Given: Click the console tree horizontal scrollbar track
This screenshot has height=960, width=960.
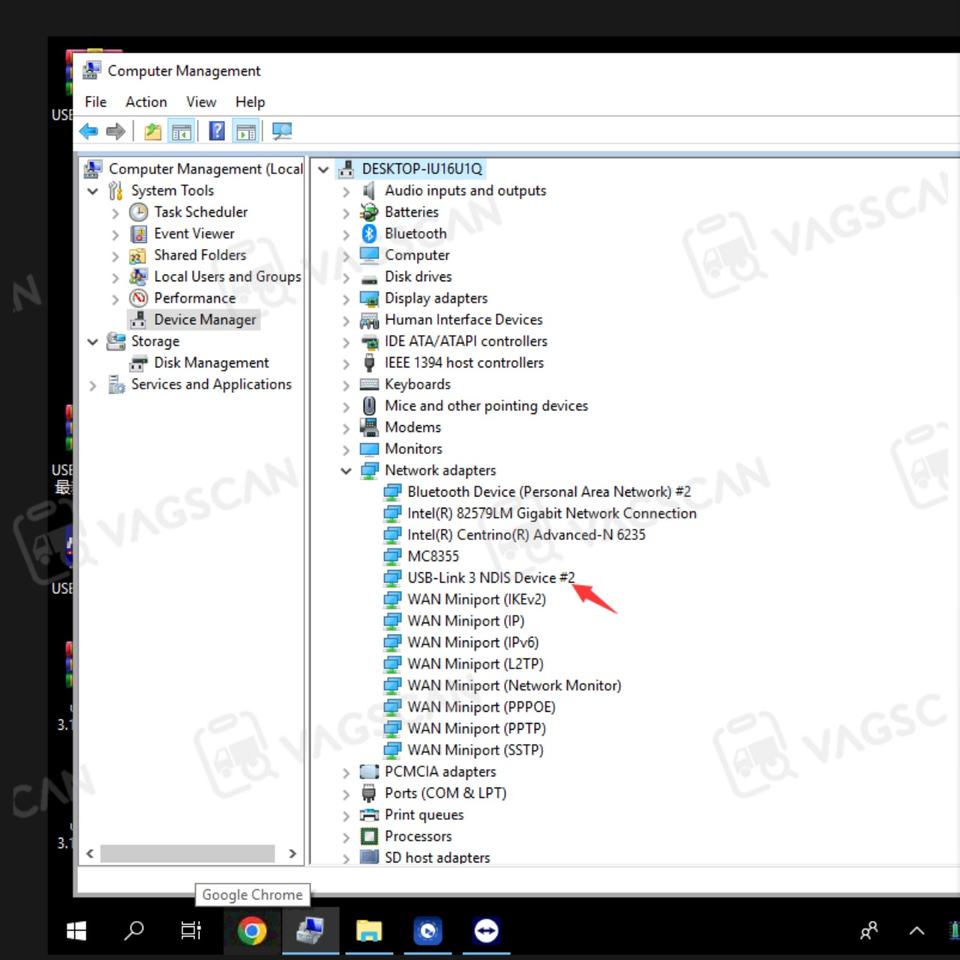Looking at the screenshot, I should pos(187,853).
